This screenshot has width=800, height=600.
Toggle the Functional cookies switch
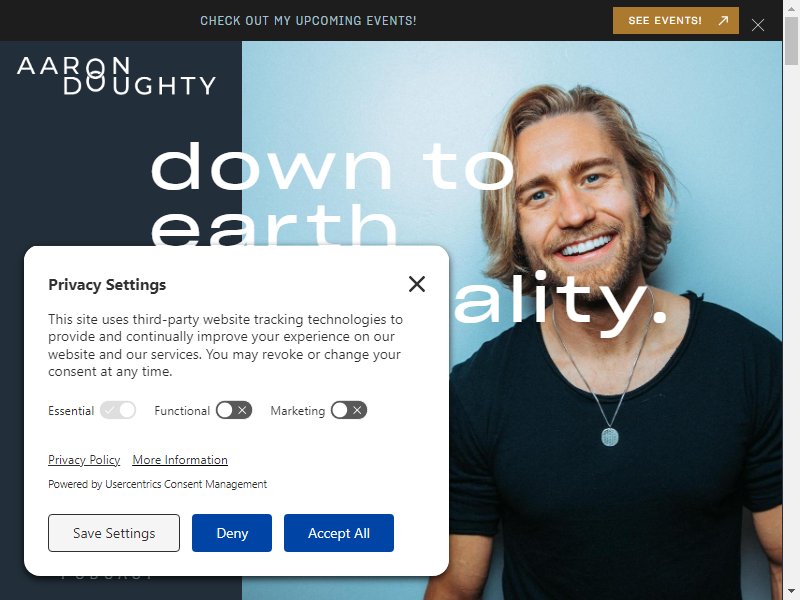[234, 410]
